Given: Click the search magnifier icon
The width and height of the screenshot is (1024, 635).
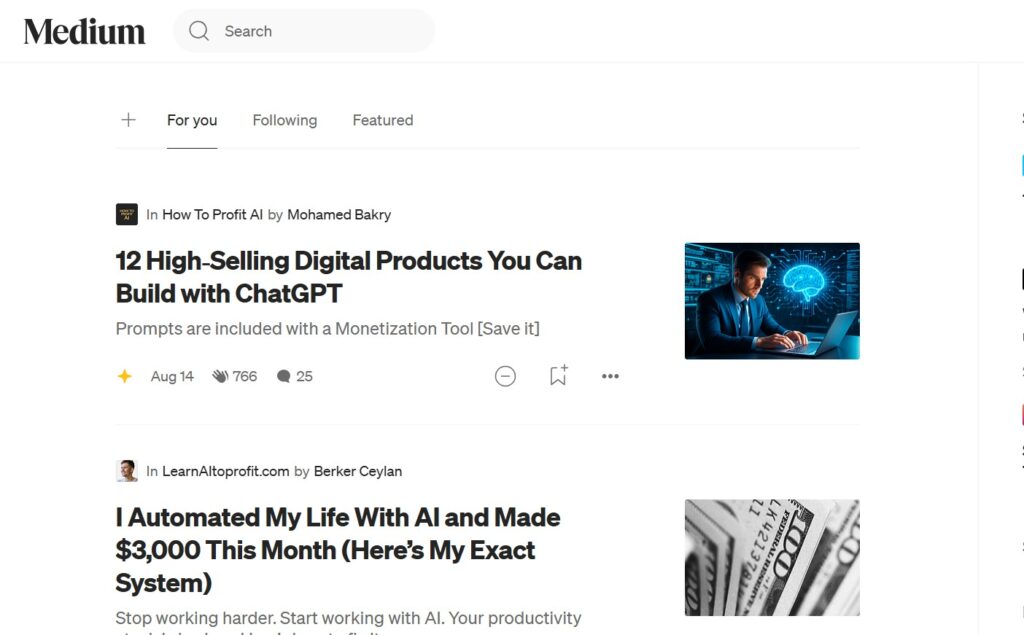Looking at the screenshot, I should [199, 31].
